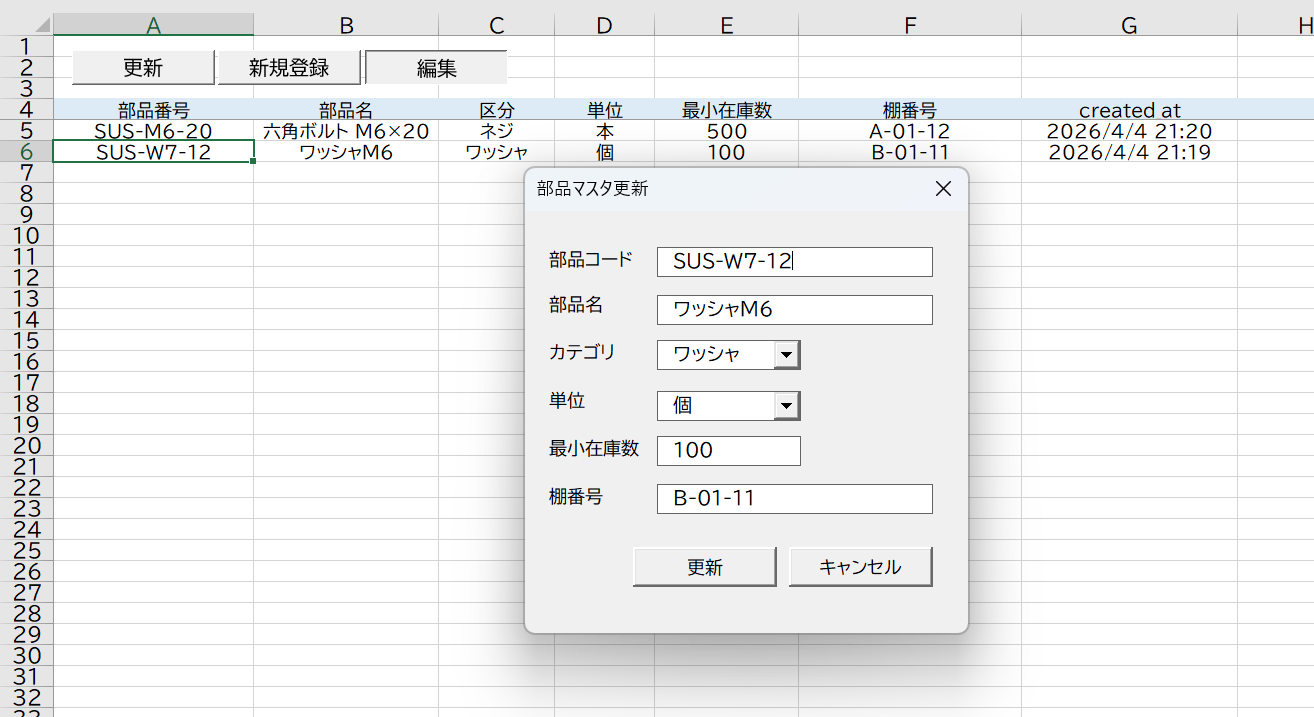This screenshot has height=717, width=1314.
Task: Expand the 単位 dropdown arrow
Action: (x=787, y=406)
